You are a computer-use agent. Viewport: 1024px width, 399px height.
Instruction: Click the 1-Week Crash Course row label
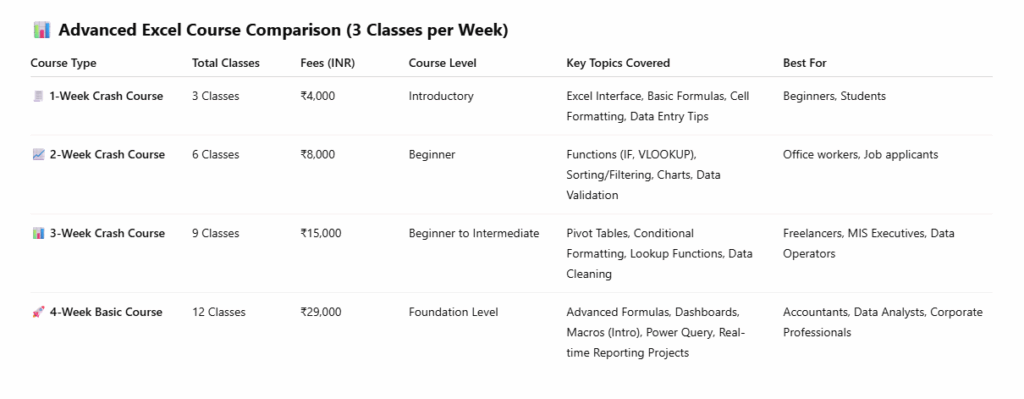coord(106,96)
